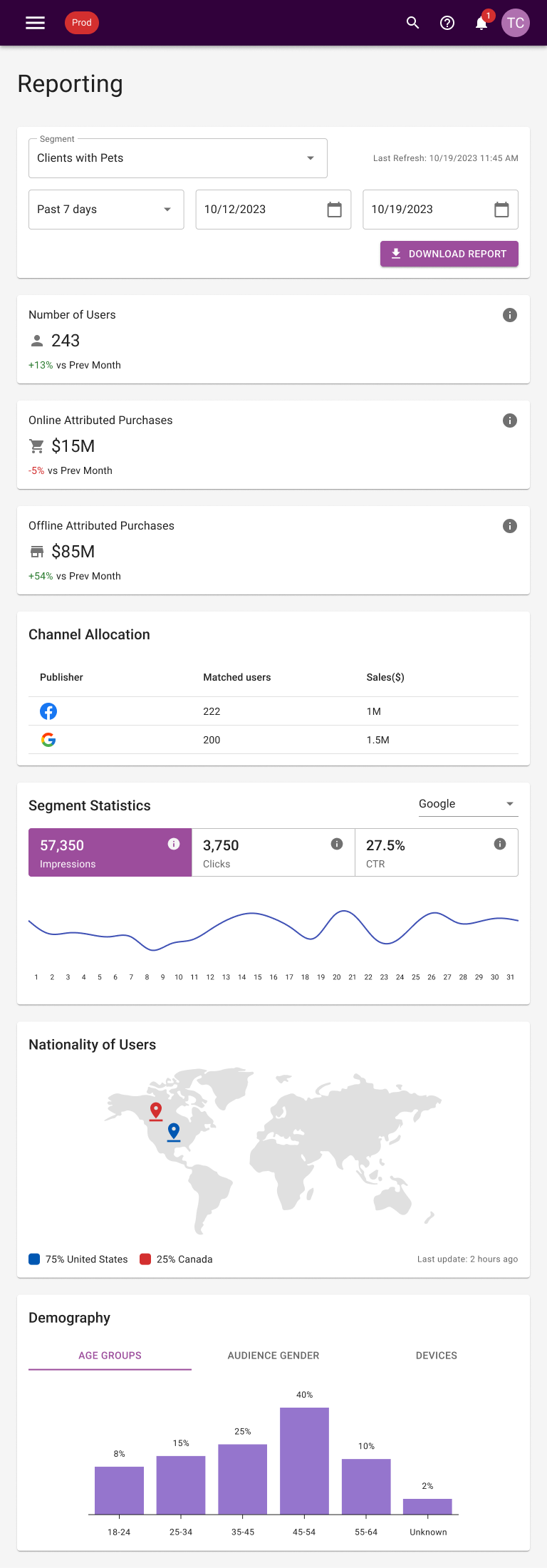
Task: Switch to the Devices tab
Action: click(437, 1356)
